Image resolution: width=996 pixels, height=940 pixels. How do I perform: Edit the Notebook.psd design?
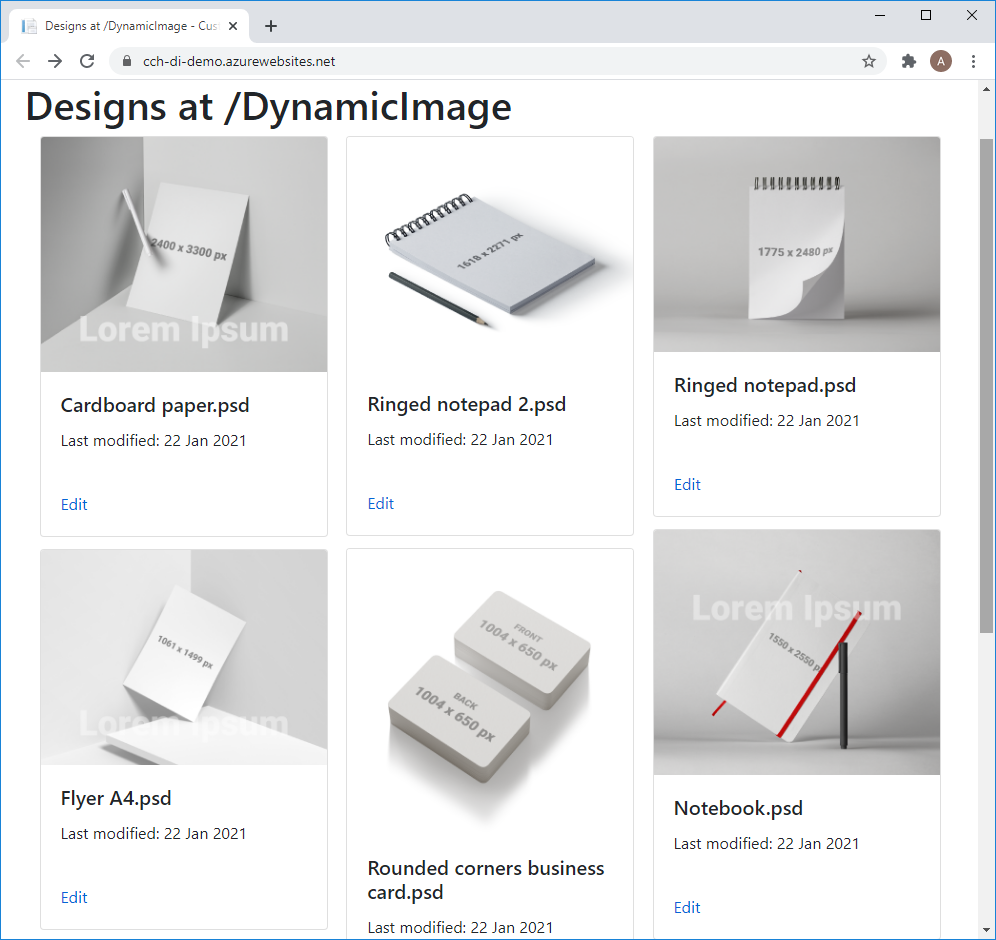687,908
